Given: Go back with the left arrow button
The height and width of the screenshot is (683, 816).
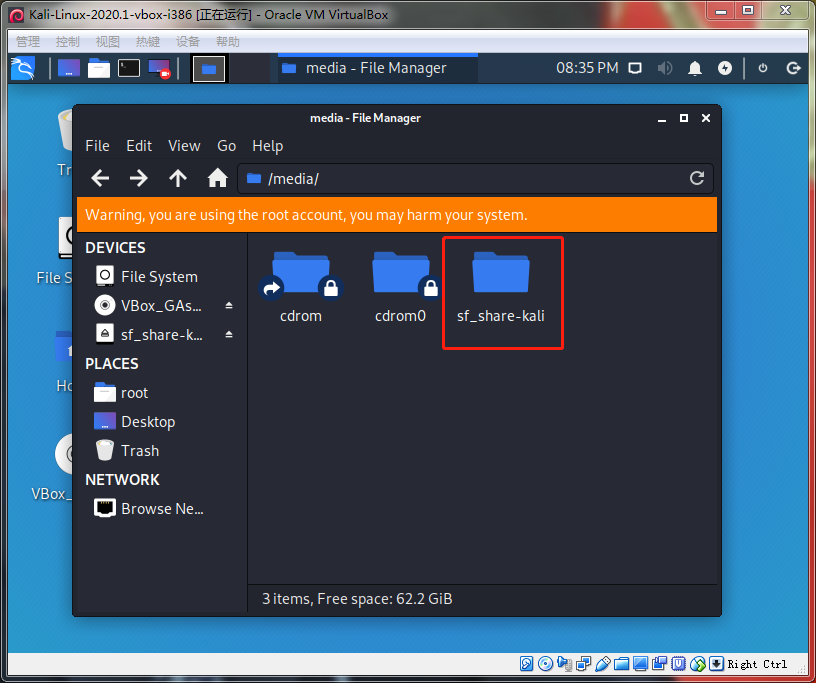Looking at the screenshot, I should [x=100, y=179].
